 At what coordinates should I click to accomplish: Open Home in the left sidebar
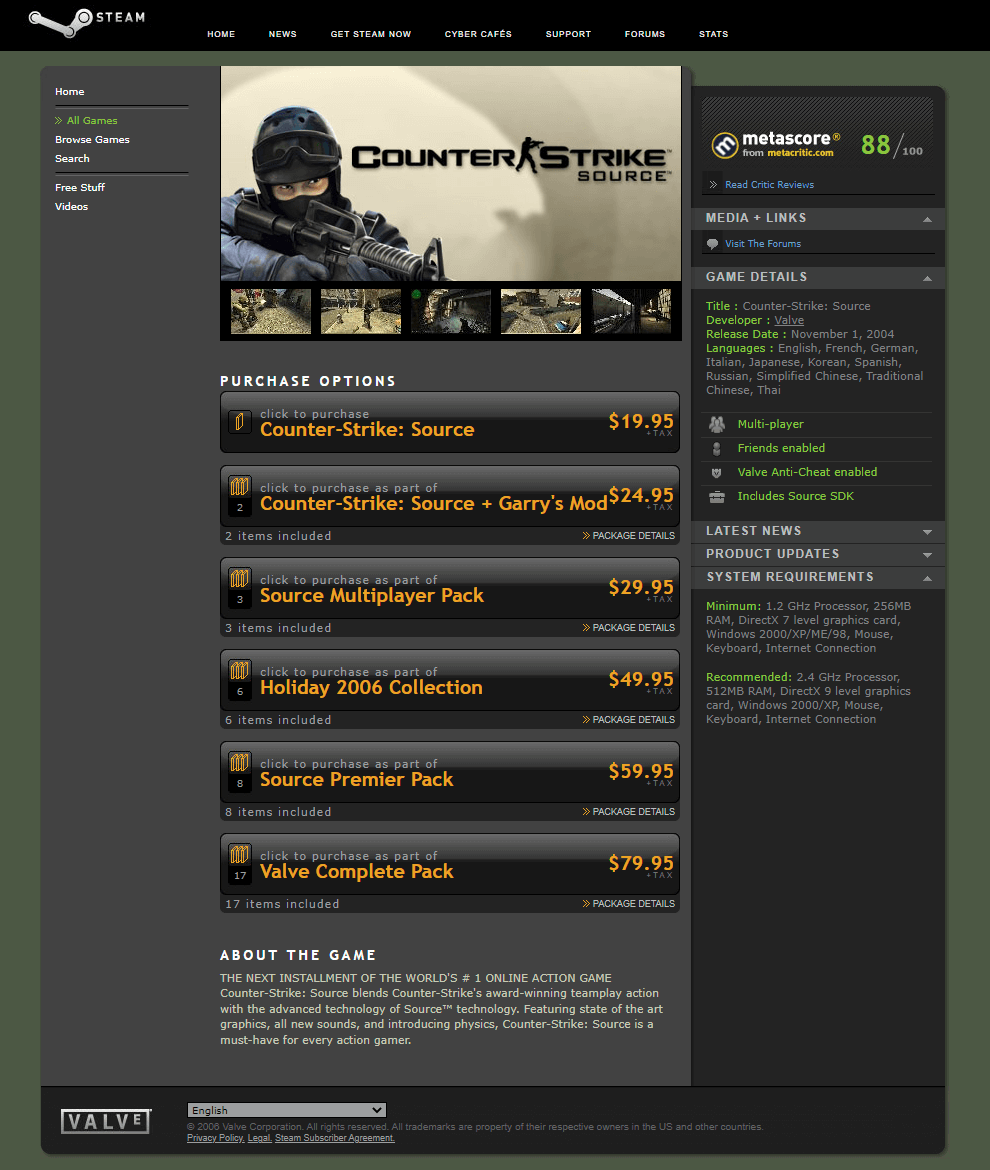tap(69, 92)
